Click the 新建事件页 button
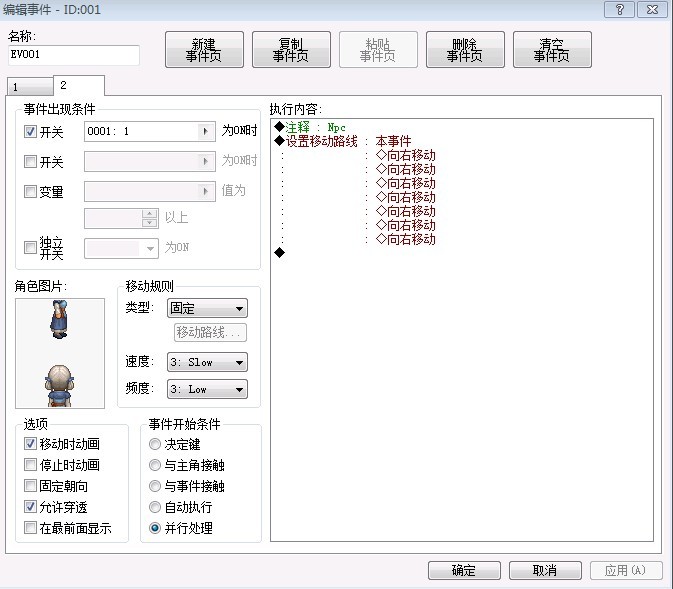Viewport: 673px width, 589px height. click(204, 50)
